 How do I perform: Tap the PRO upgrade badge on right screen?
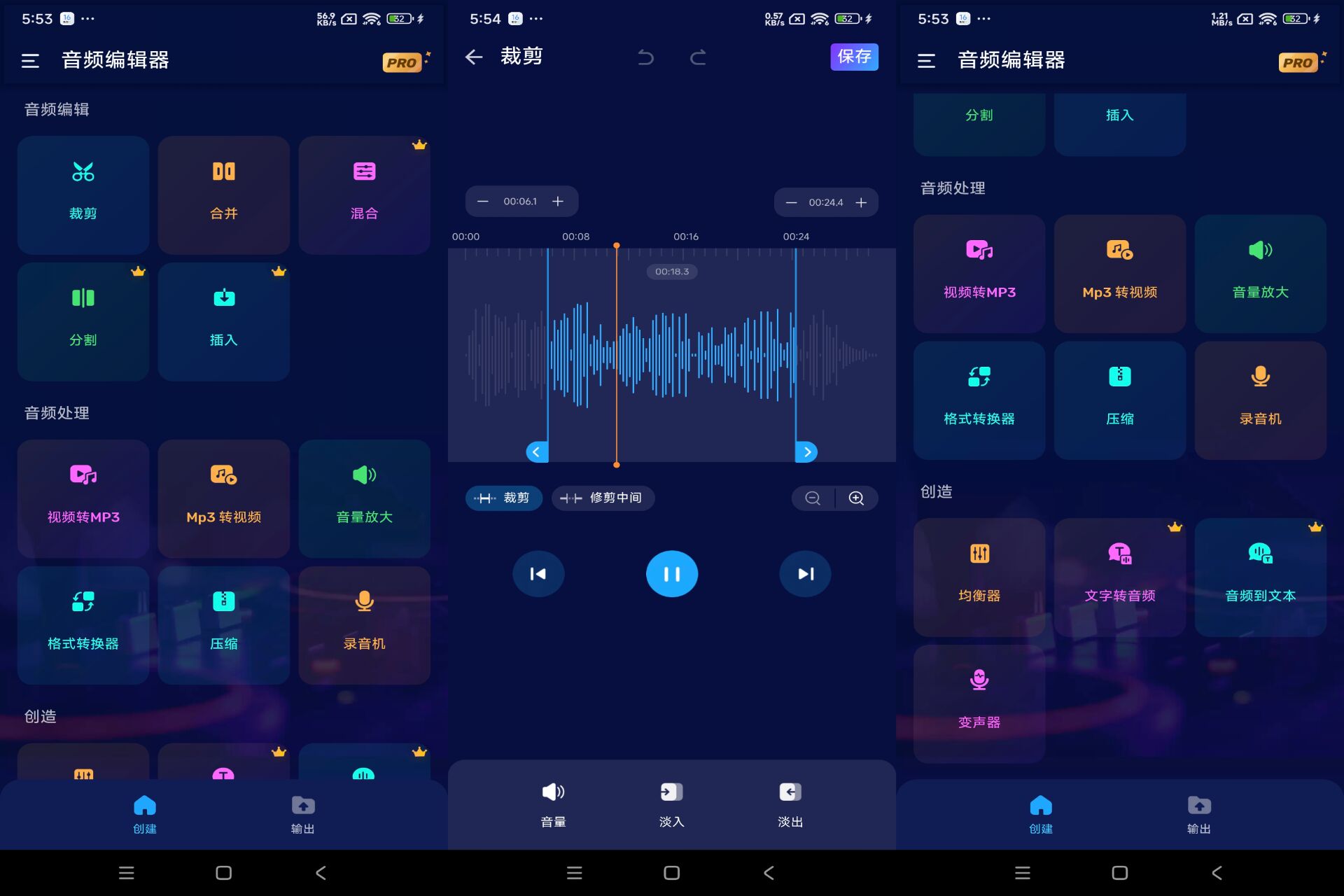[1298, 62]
